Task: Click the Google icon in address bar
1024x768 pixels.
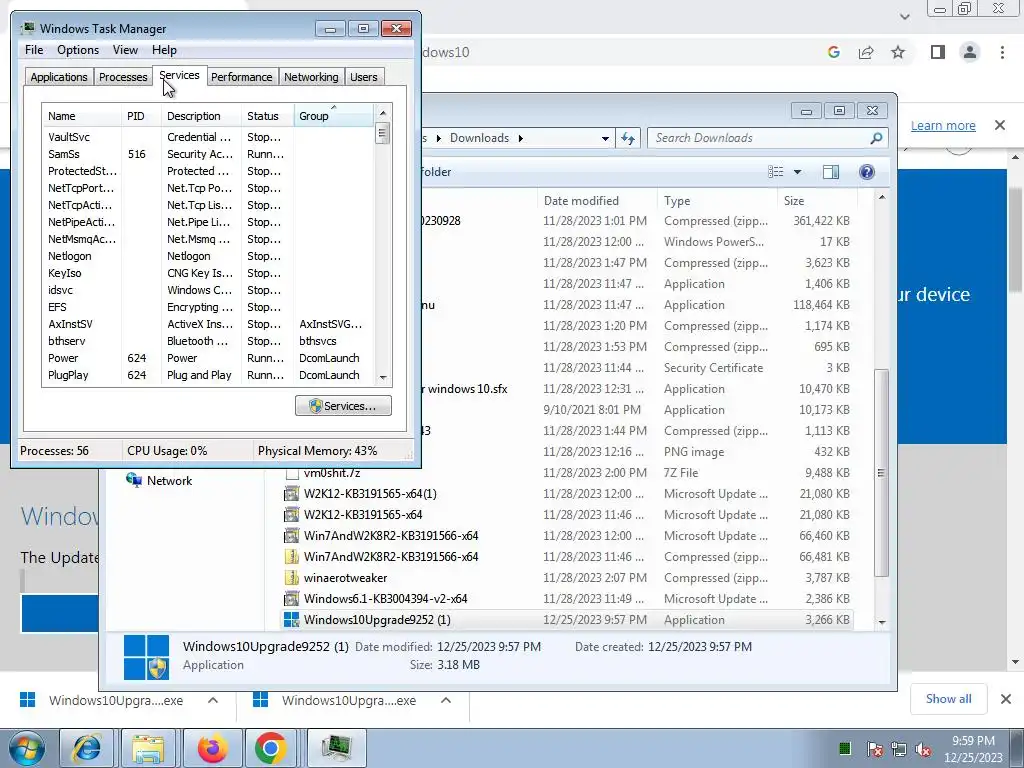Action: click(x=833, y=52)
